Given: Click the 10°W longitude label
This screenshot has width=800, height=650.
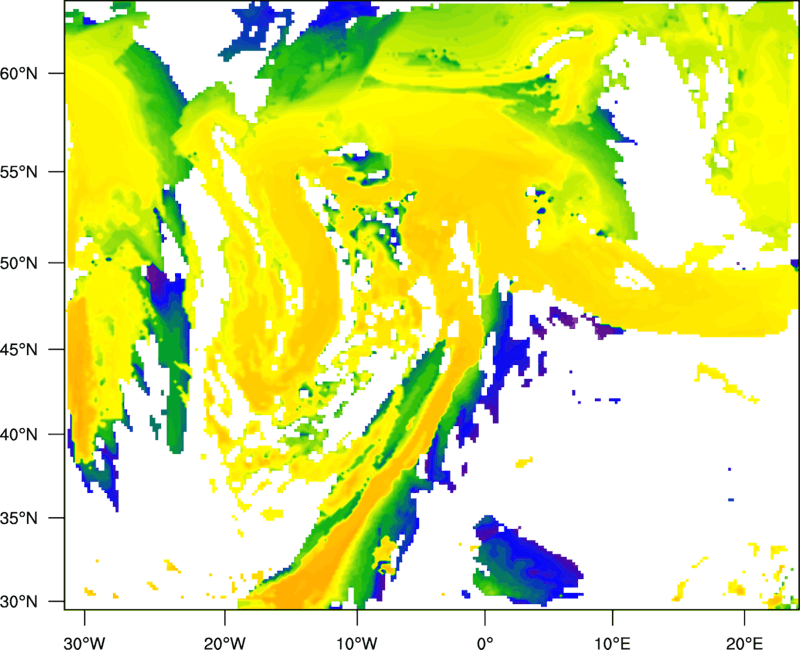Looking at the screenshot, I should [356, 643].
